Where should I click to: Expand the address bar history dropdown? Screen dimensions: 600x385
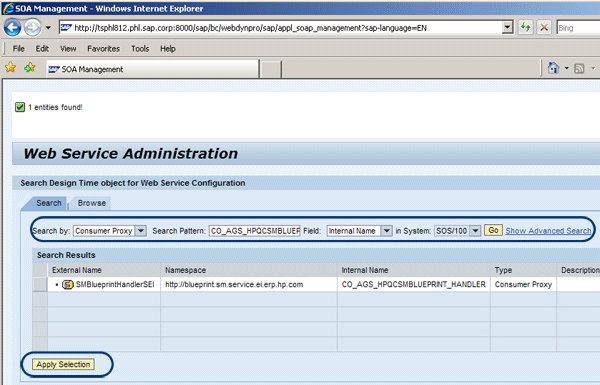tap(507, 28)
